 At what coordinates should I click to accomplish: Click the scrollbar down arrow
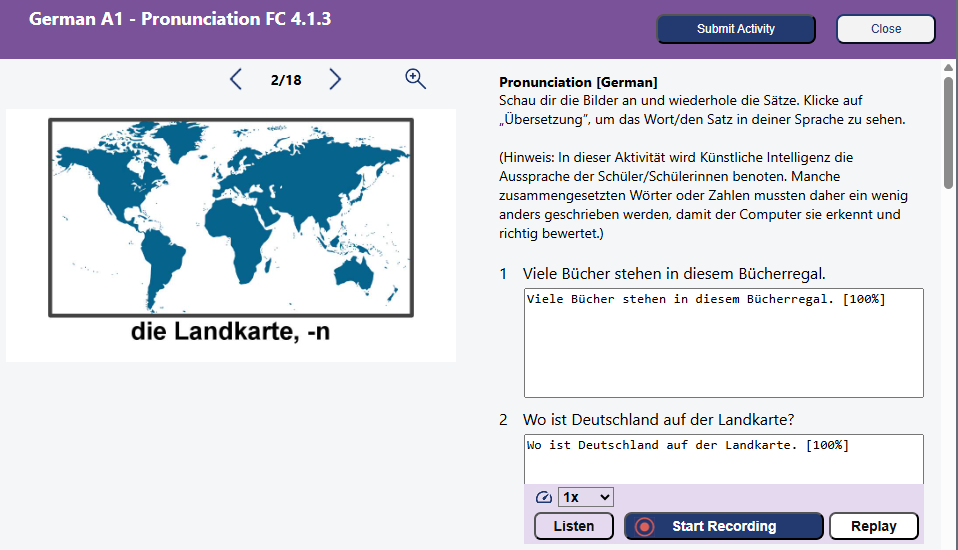coord(948,541)
